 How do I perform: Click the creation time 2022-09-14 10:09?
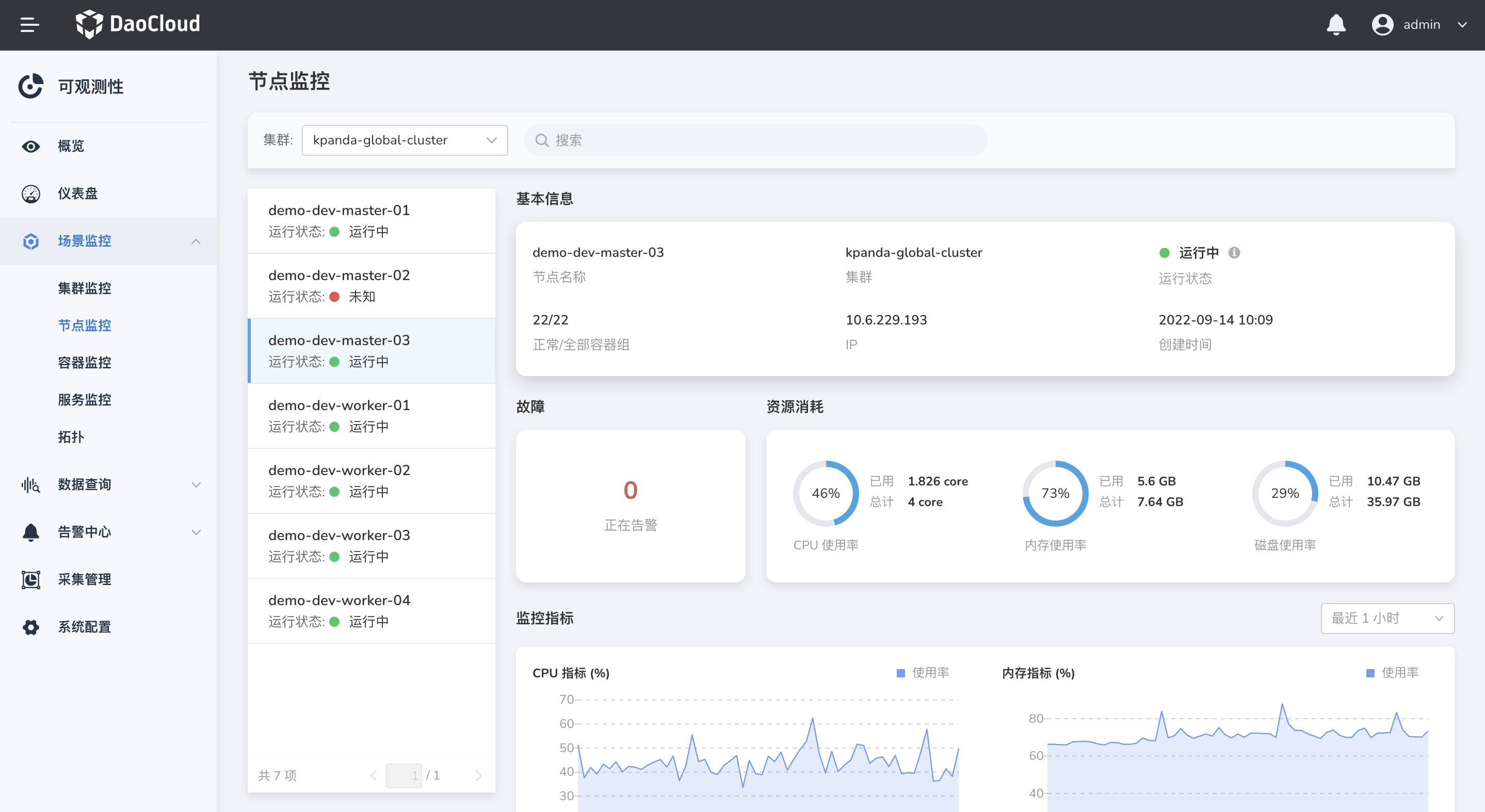(1215, 320)
